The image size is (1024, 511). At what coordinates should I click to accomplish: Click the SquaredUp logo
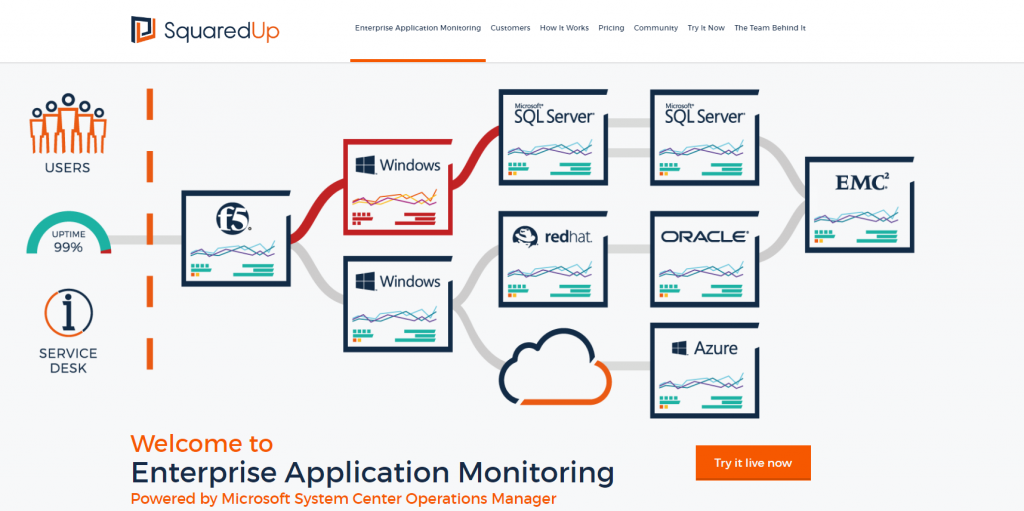point(205,30)
